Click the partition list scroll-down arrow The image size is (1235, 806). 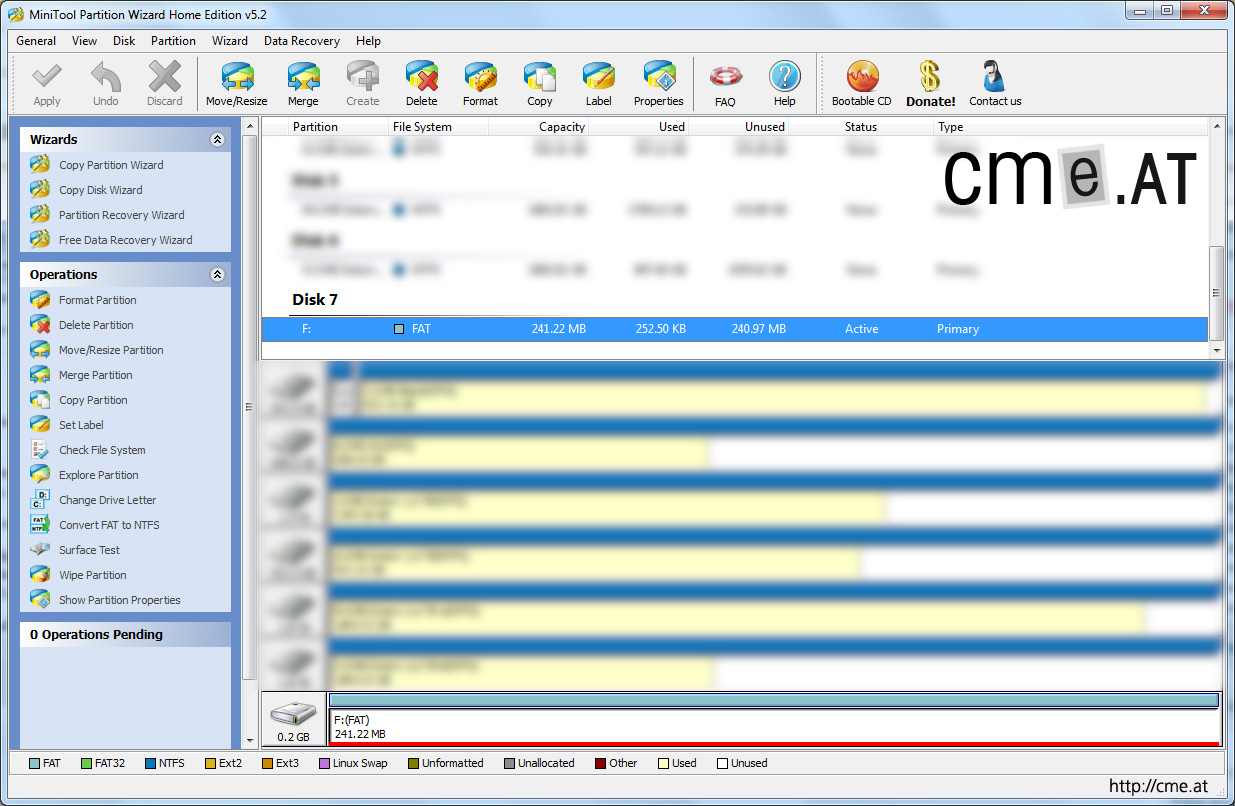(x=1217, y=350)
